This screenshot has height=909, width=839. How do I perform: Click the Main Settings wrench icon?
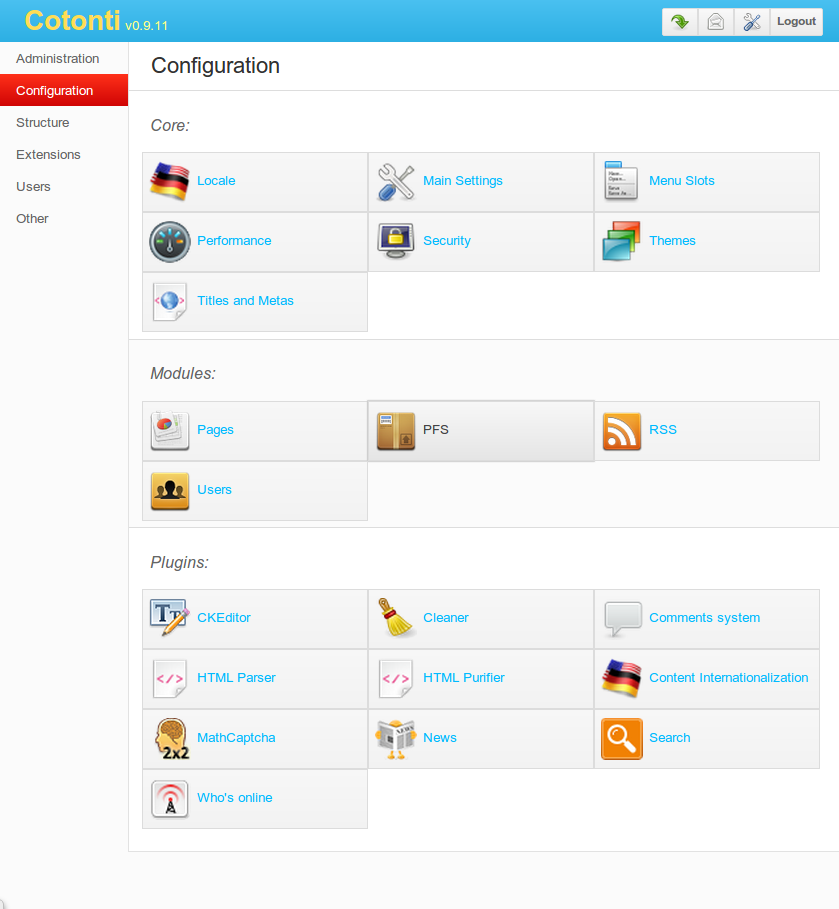pos(395,182)
